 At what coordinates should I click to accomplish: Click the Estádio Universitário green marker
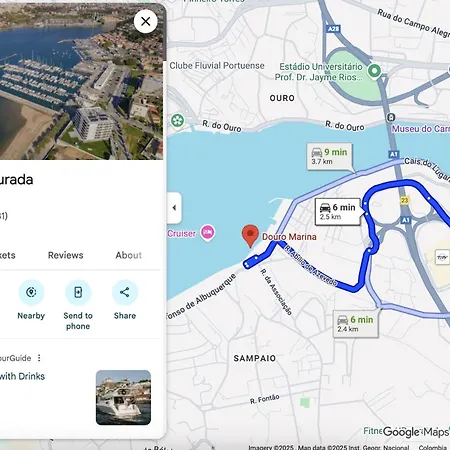click(374, 71)
